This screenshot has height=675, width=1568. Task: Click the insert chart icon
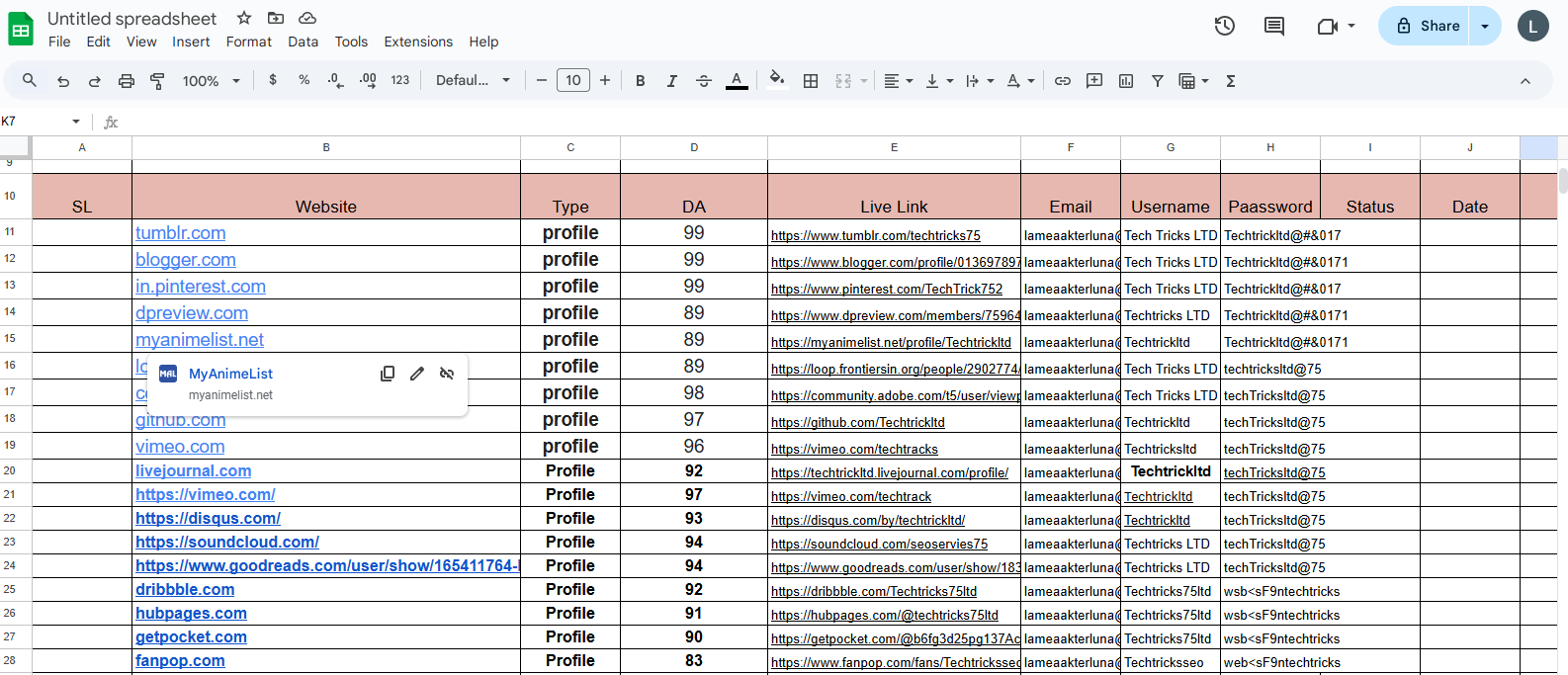[x=1126, y=81]
